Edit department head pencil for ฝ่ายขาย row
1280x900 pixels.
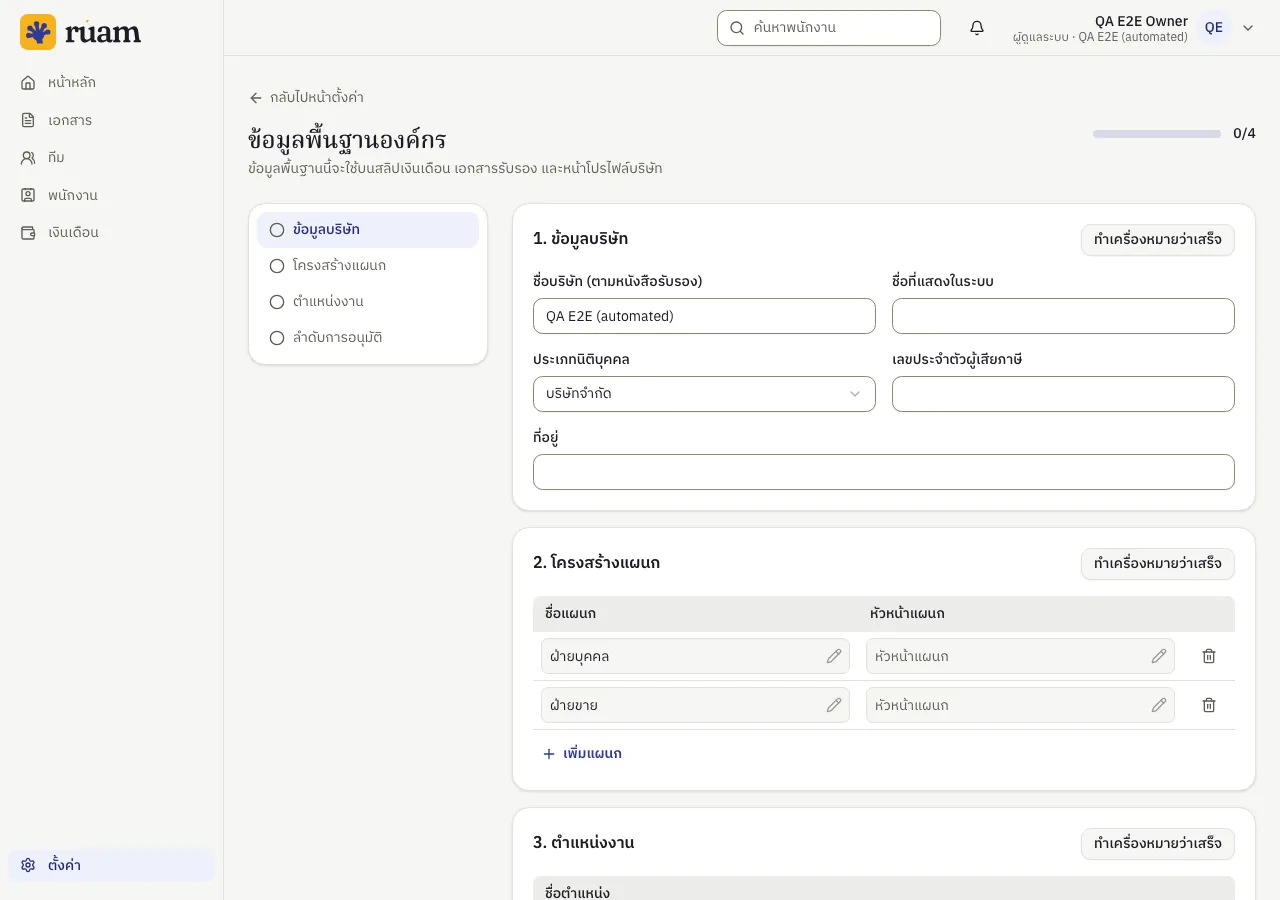[x=1159, y=705]
